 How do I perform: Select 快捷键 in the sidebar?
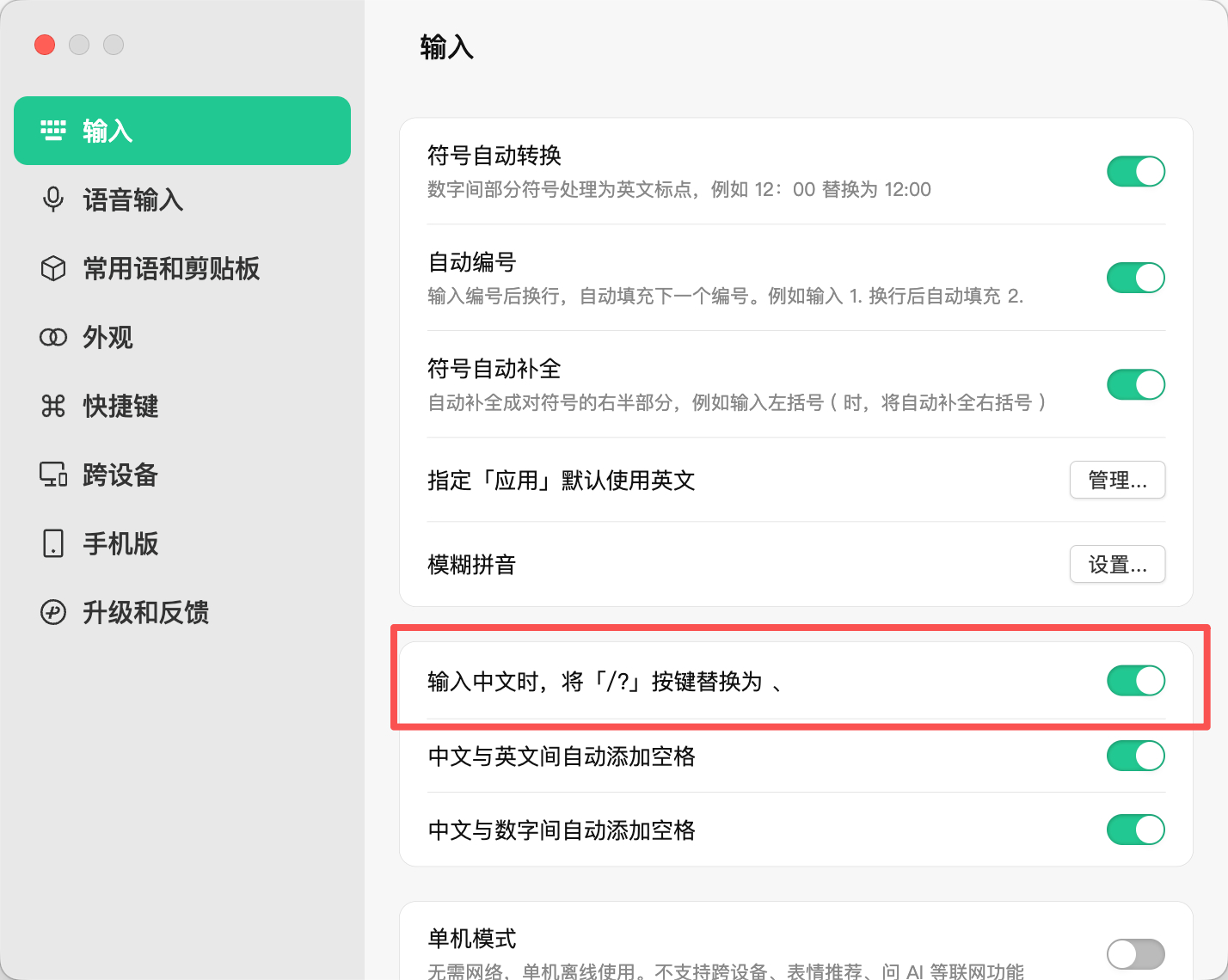tap(182, 406)
